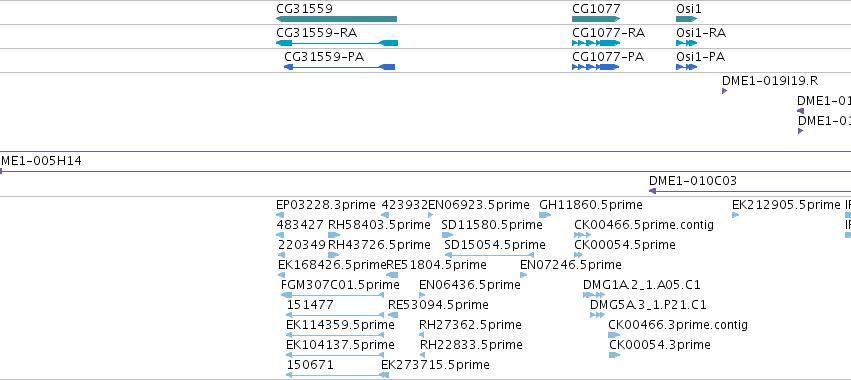The width and height of the screenshot is (851, 380).
Task: Select the DME1-010C03 clone label
Action: coord(693,181)
